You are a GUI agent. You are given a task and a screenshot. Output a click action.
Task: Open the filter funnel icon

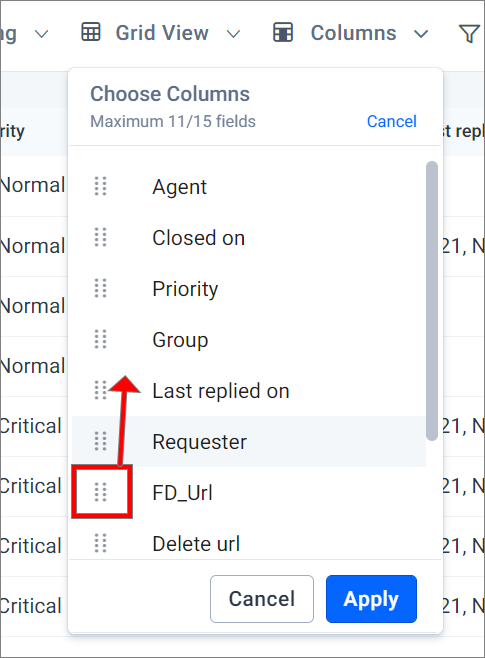(x=469, y=34)
